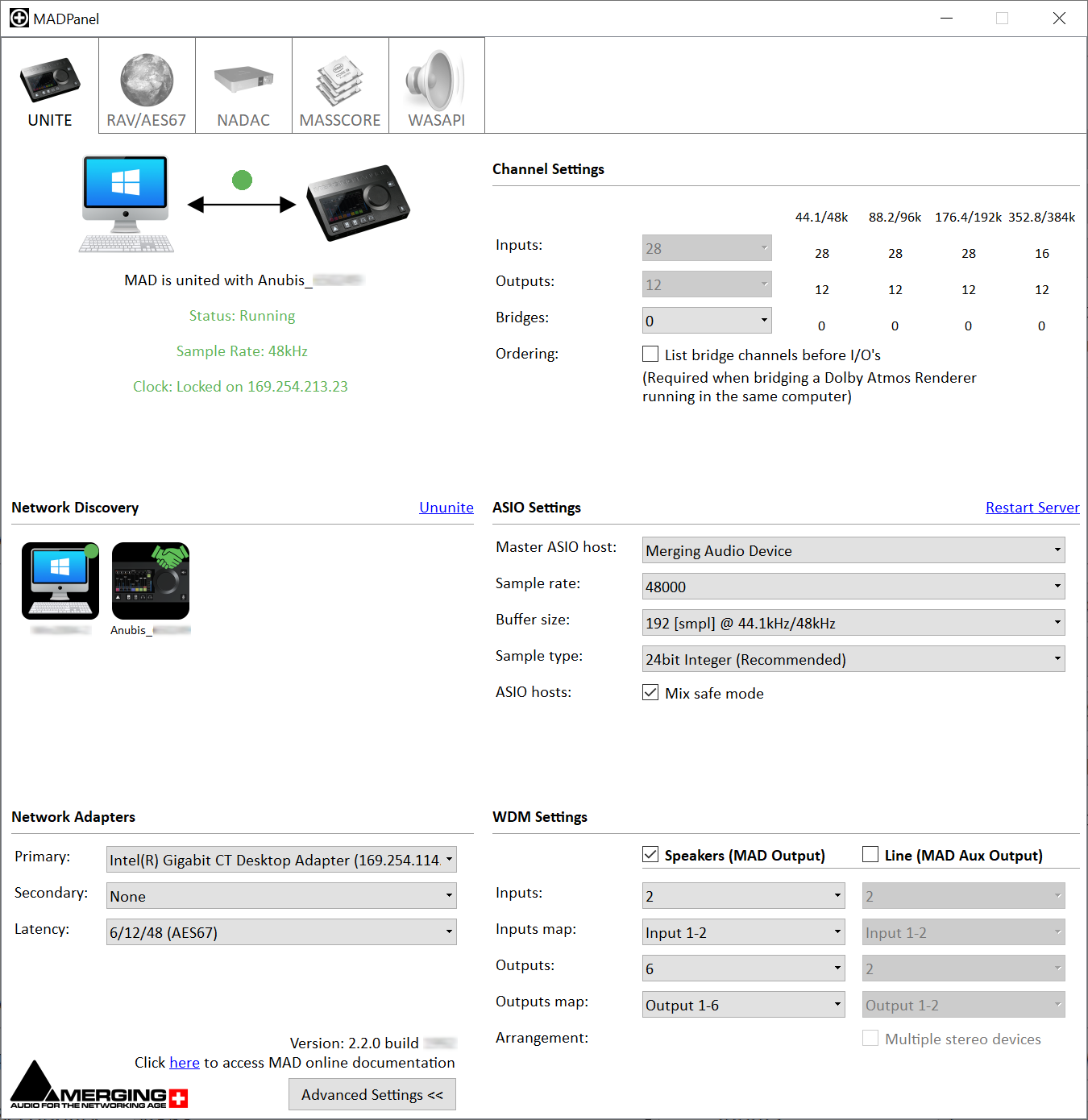This screenshot has width=1088, height=1120.
Task: Expand the Buffer size dropdown
Action: (853, 623)
